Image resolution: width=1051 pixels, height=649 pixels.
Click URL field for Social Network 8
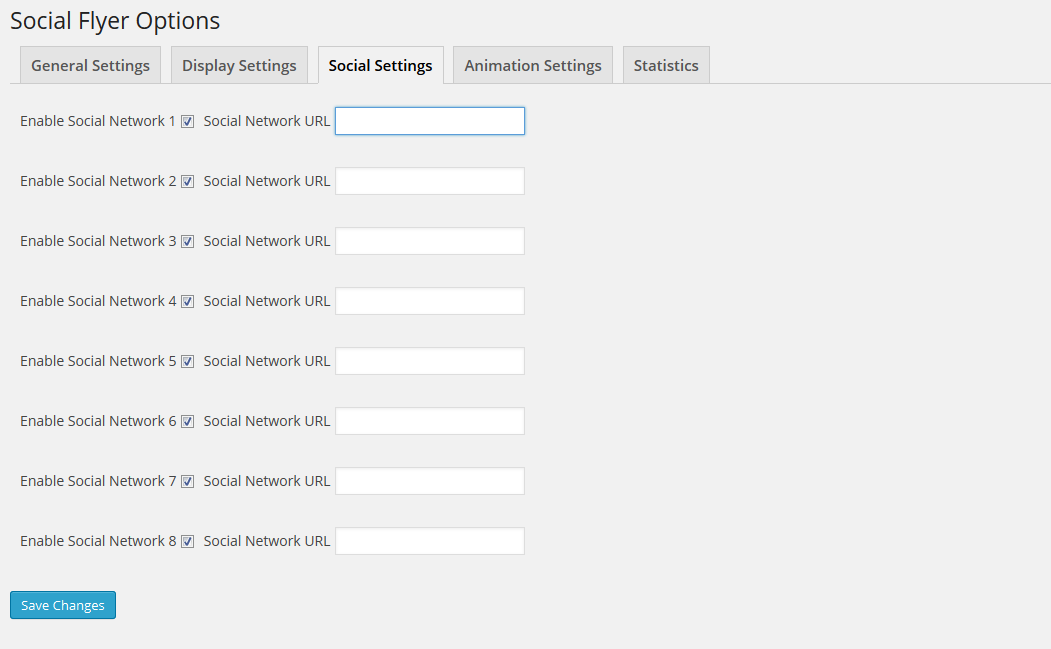[x=430, y=541]
